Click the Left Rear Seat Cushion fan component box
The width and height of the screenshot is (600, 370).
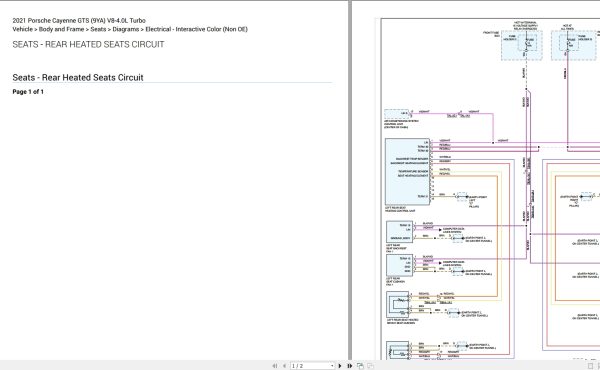point(399,265)
